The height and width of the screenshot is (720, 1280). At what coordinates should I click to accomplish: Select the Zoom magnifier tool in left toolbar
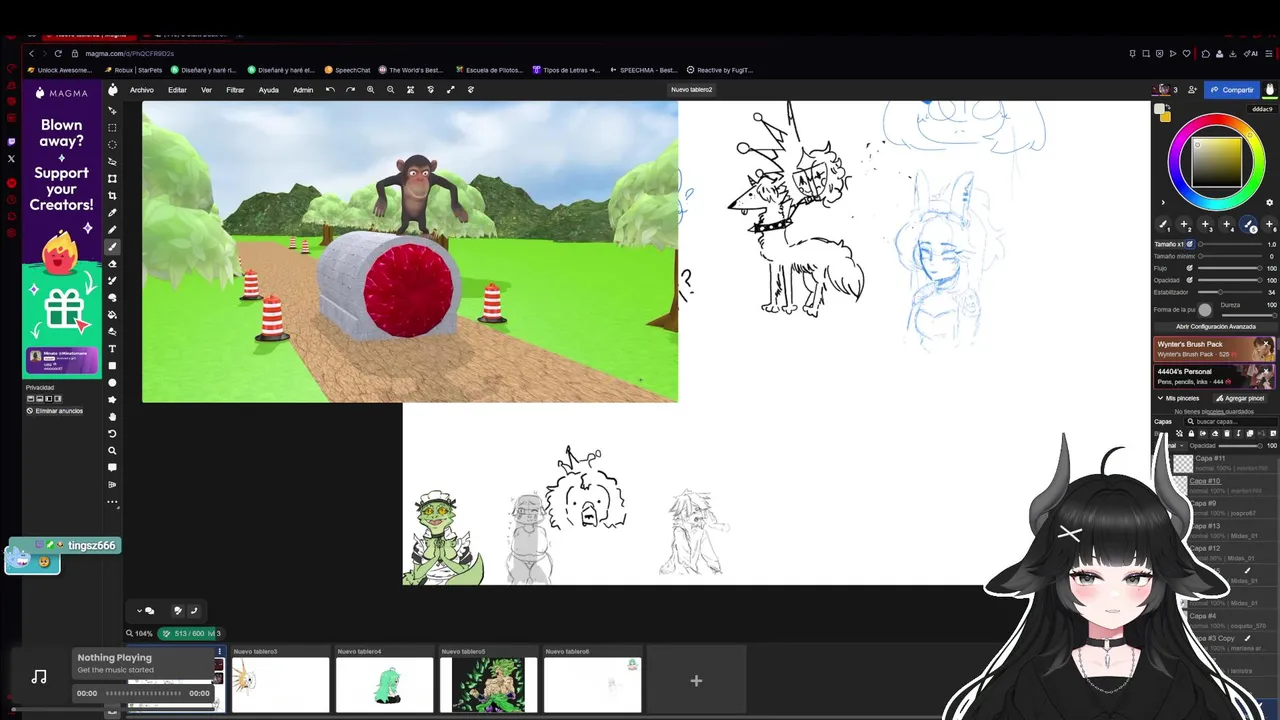click(x=112, y=449)
